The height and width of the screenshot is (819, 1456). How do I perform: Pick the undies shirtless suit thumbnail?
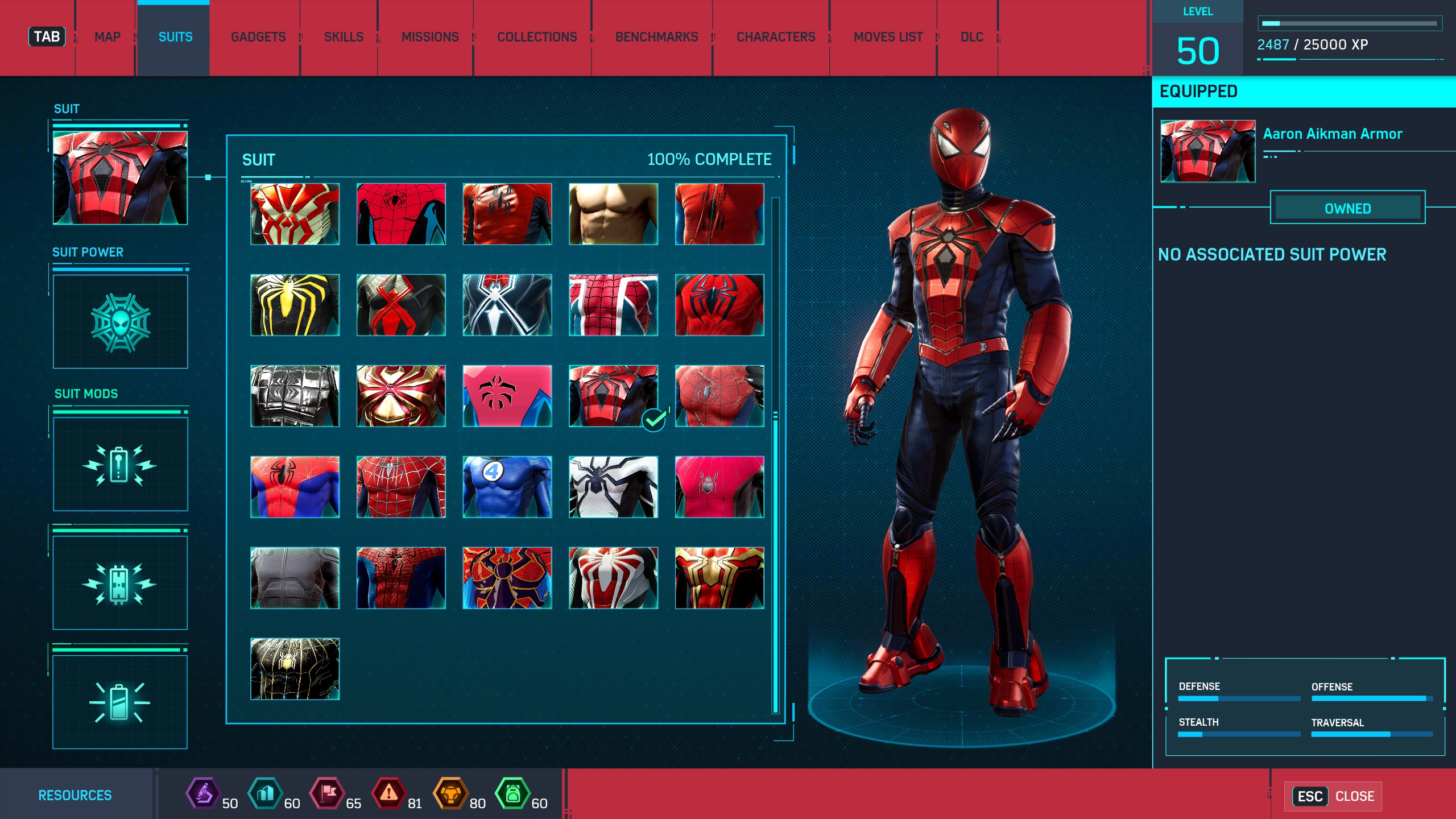[613, 214]
